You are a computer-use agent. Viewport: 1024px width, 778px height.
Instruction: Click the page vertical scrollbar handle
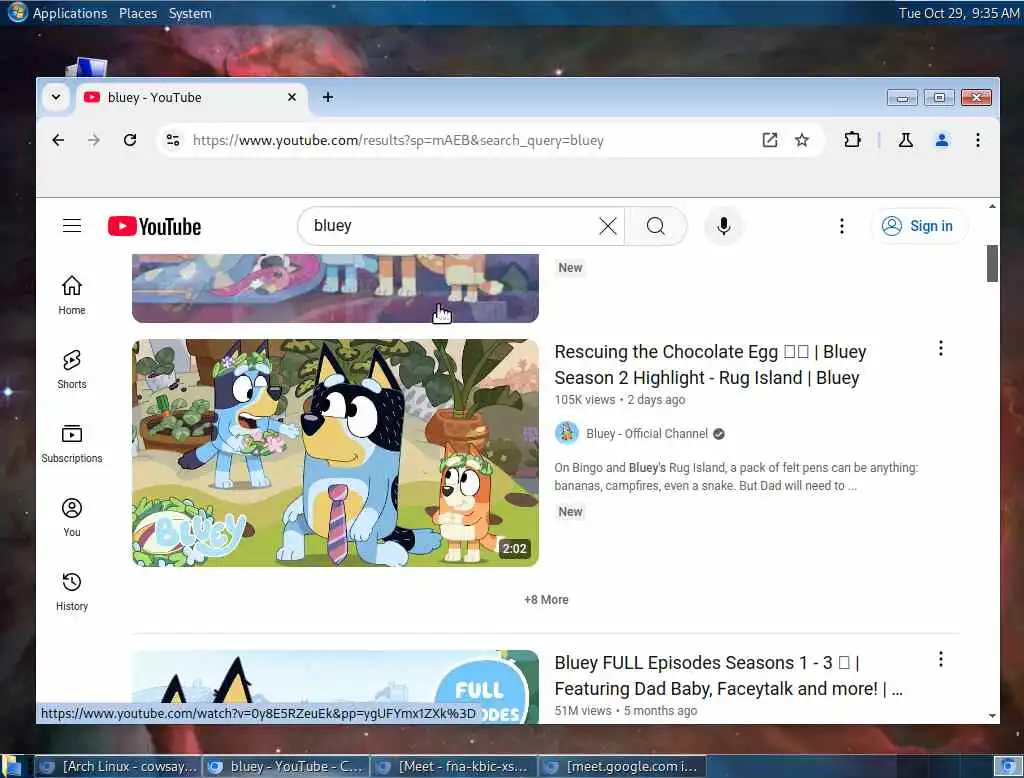pyautogui.click(x=992, y=263)
